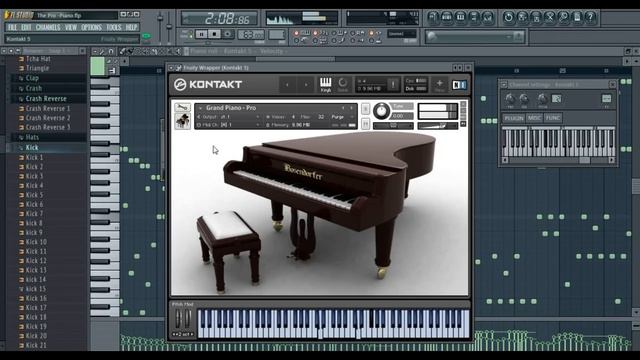Click the channel settings keyboard scroll right arrow
Viewport: 640px width, 360px height.
click(611, 160)
